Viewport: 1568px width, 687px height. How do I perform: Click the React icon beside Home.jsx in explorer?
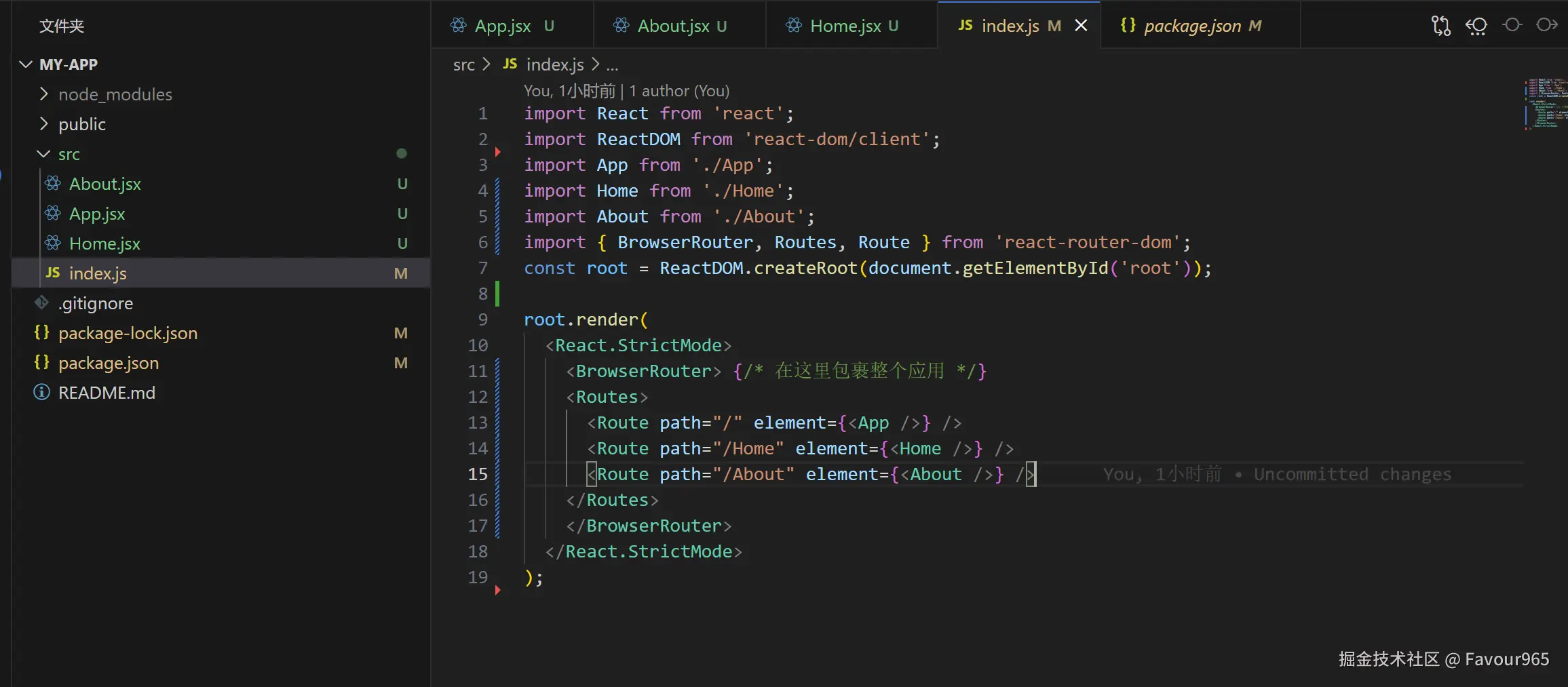coord(53,243)
